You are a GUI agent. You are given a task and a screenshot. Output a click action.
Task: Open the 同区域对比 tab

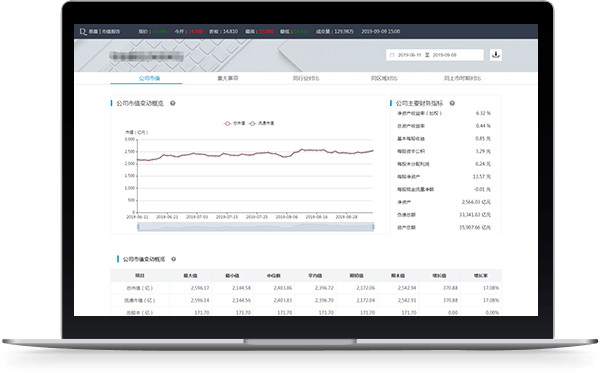pyautogui.click(x=384, y=78)
